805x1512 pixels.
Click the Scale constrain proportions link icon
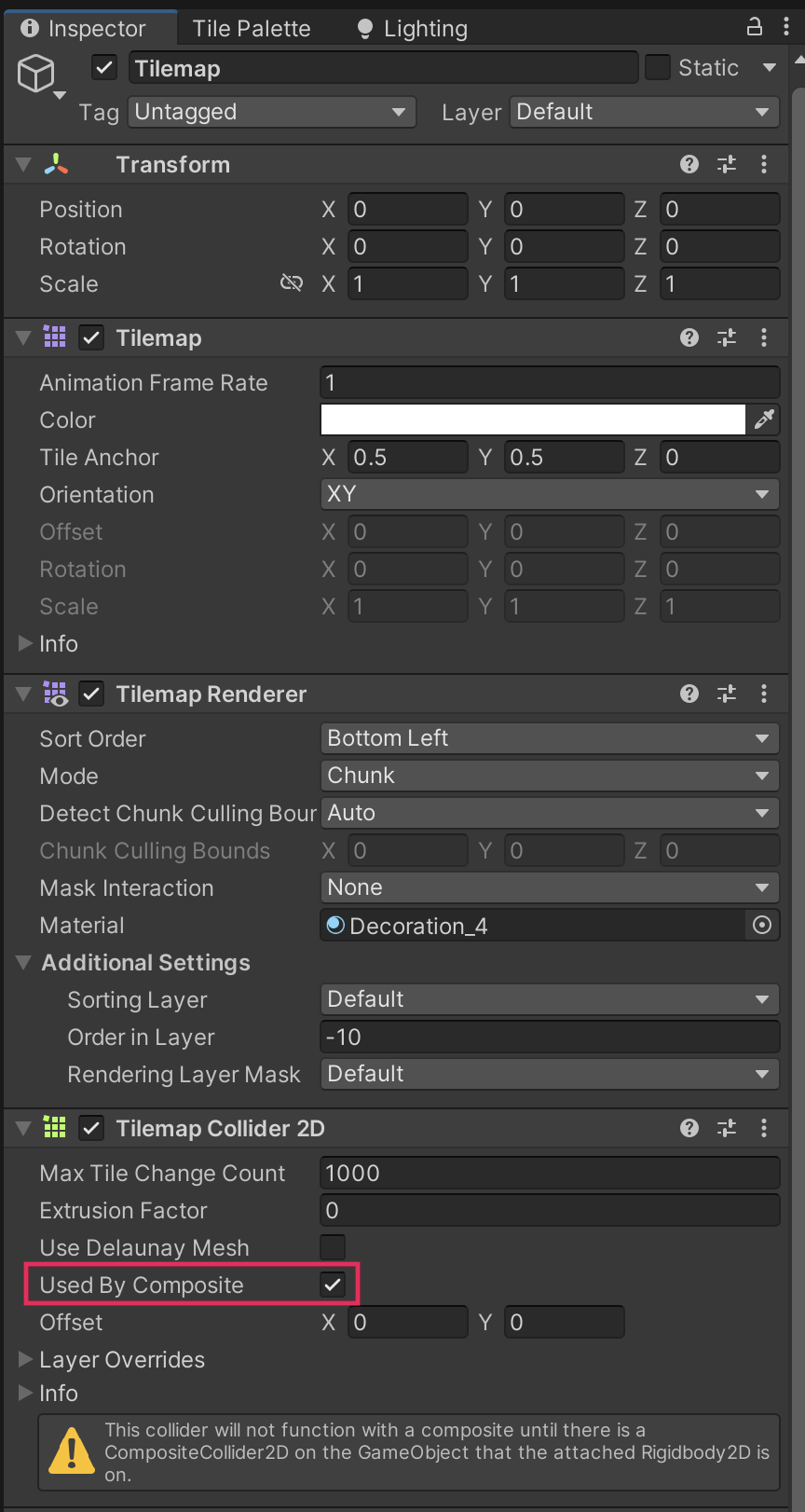(292, 283)
